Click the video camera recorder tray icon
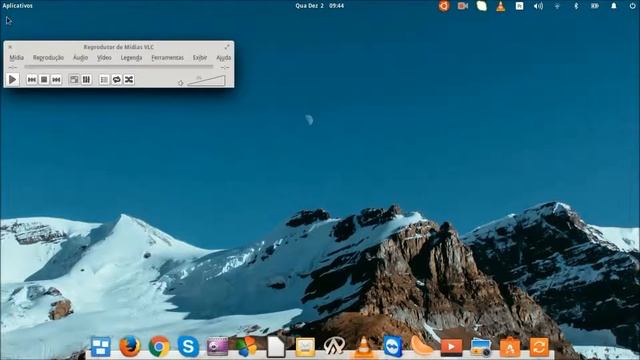640x360 pixels. pos(462,6)
